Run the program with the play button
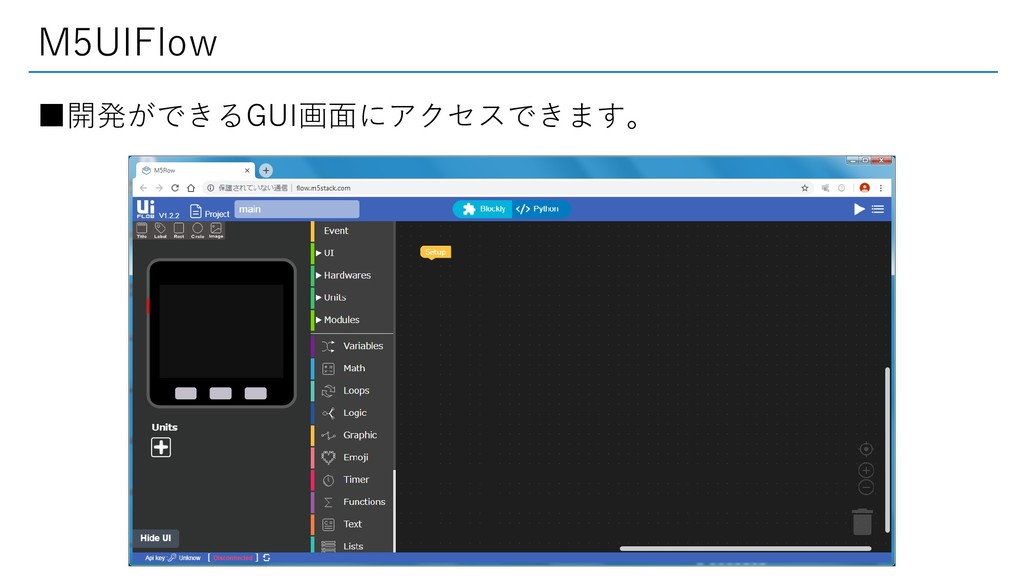The width and height of the screenshot is (1024, 576). 859,209
